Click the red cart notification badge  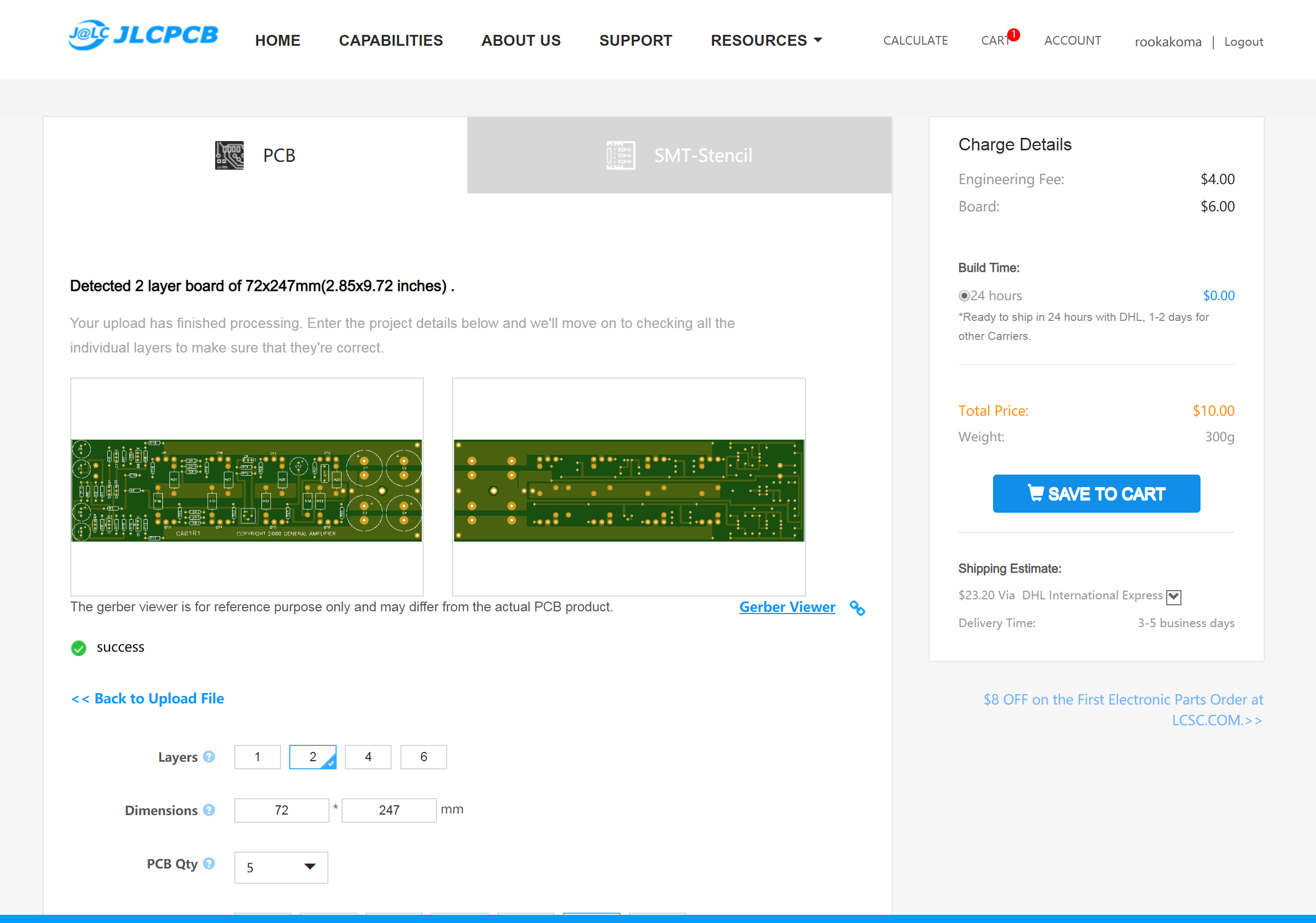click(x=1013, y=34)
